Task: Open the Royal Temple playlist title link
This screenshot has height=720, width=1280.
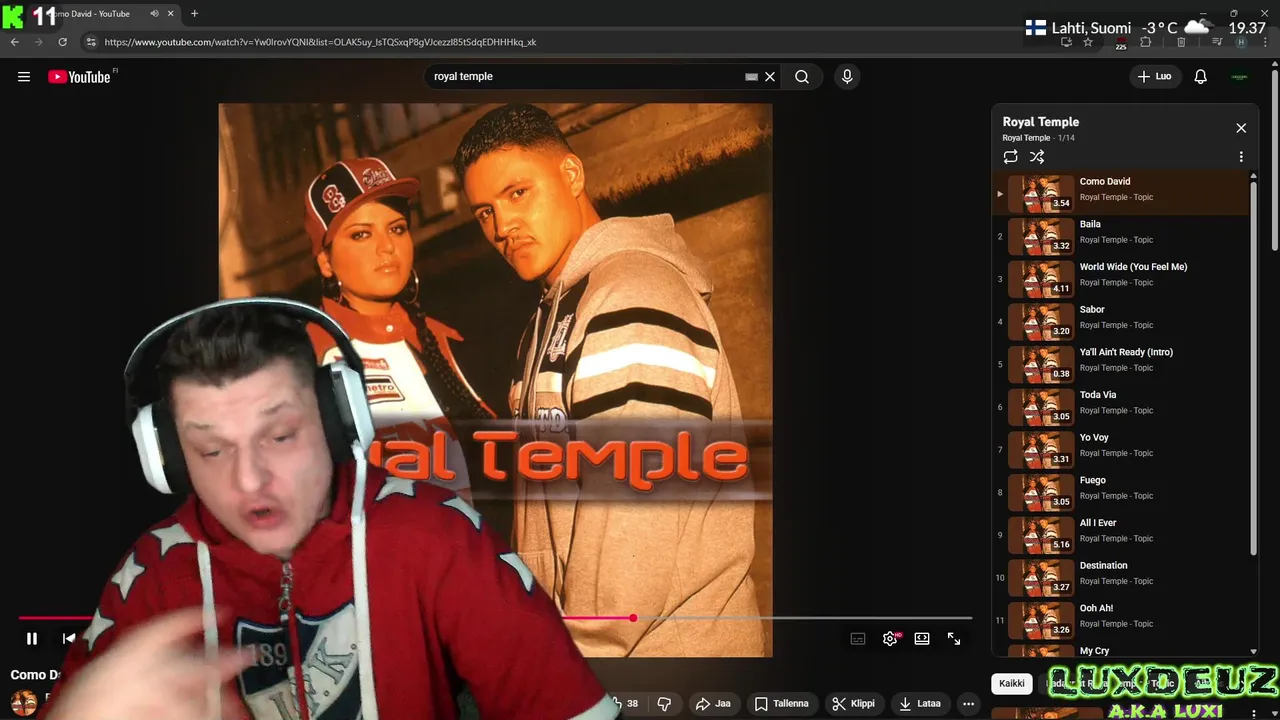Action: click(x=1041, y=122)
